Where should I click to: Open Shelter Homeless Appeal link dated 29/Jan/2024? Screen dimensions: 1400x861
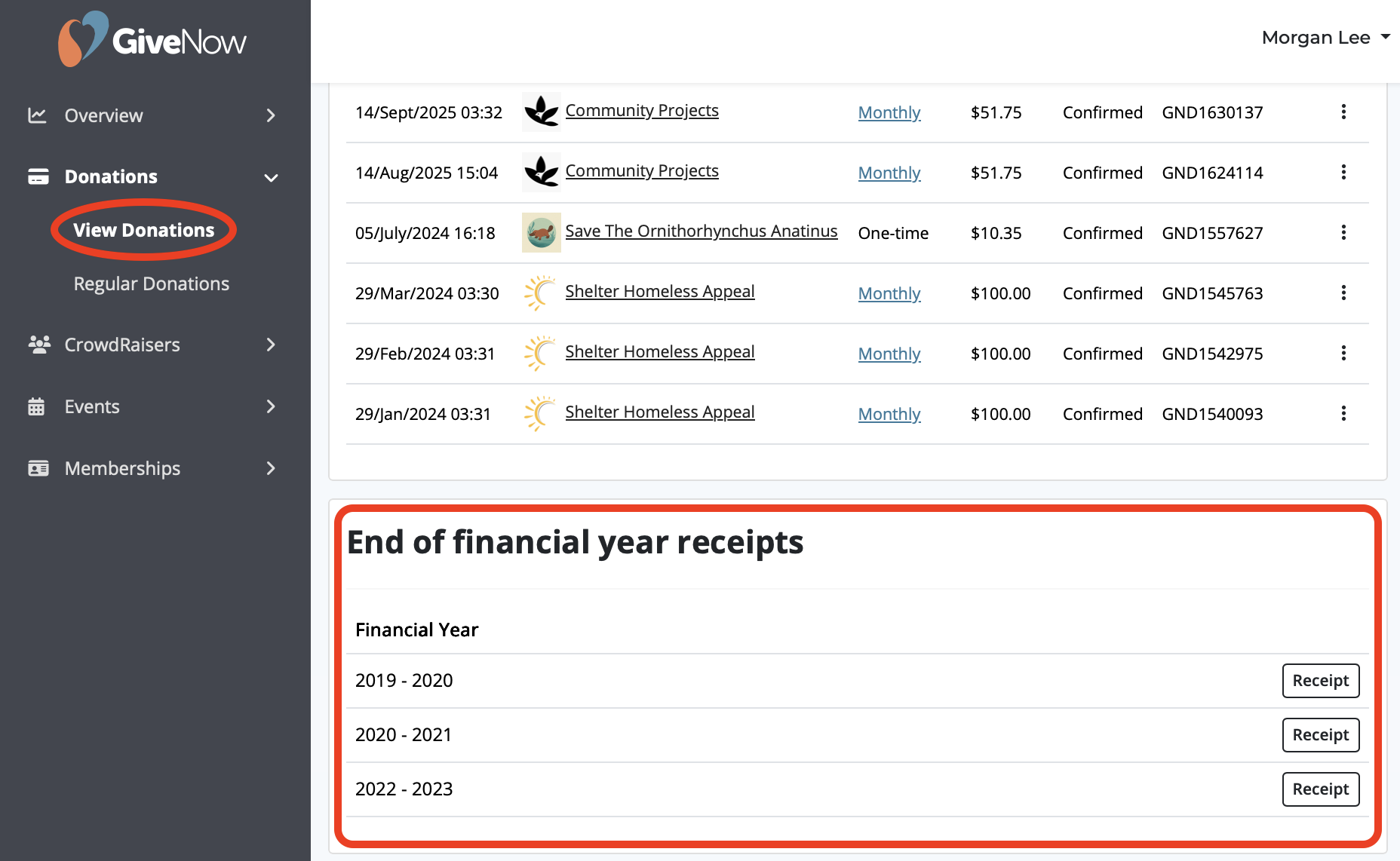[x=660, y=412]
